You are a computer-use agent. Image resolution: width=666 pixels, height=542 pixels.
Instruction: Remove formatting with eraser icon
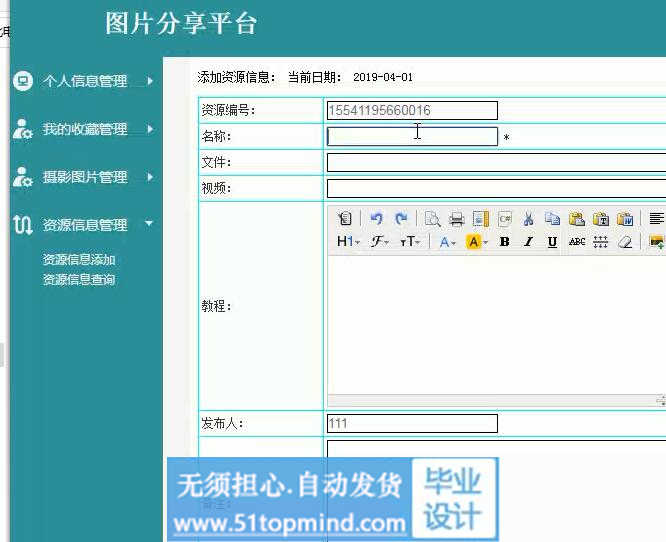(x=625, y=242)
